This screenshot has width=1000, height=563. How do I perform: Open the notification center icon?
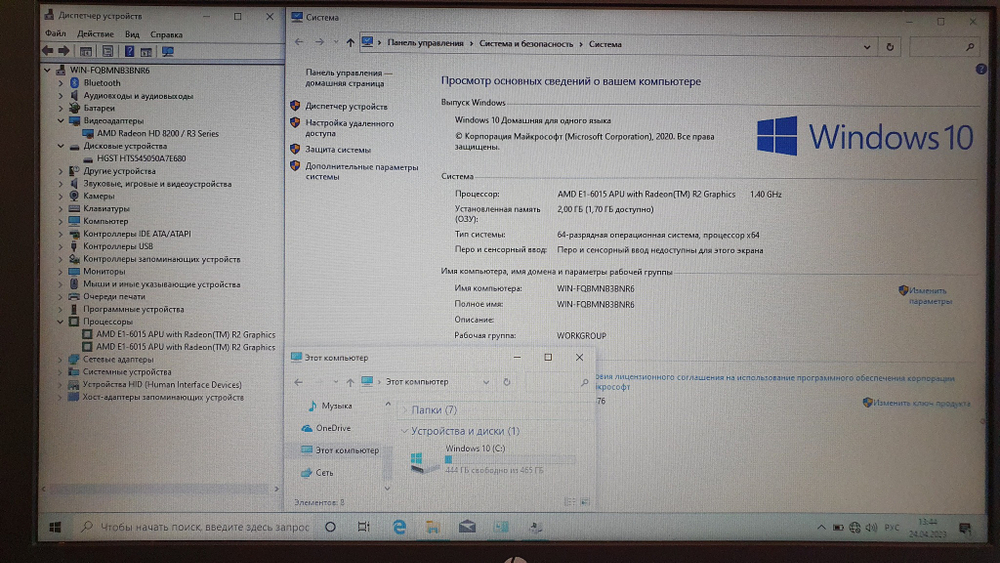pyautogui.click(x=965, y=528)
